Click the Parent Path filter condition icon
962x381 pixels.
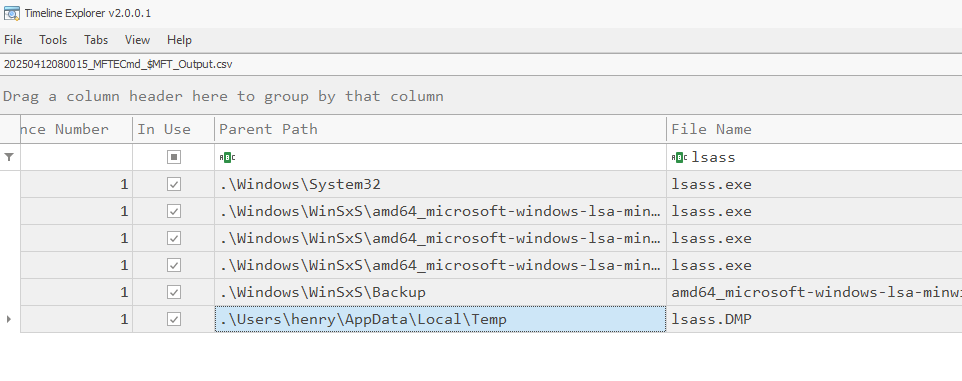pyautogui.click(x=227, y=158)
